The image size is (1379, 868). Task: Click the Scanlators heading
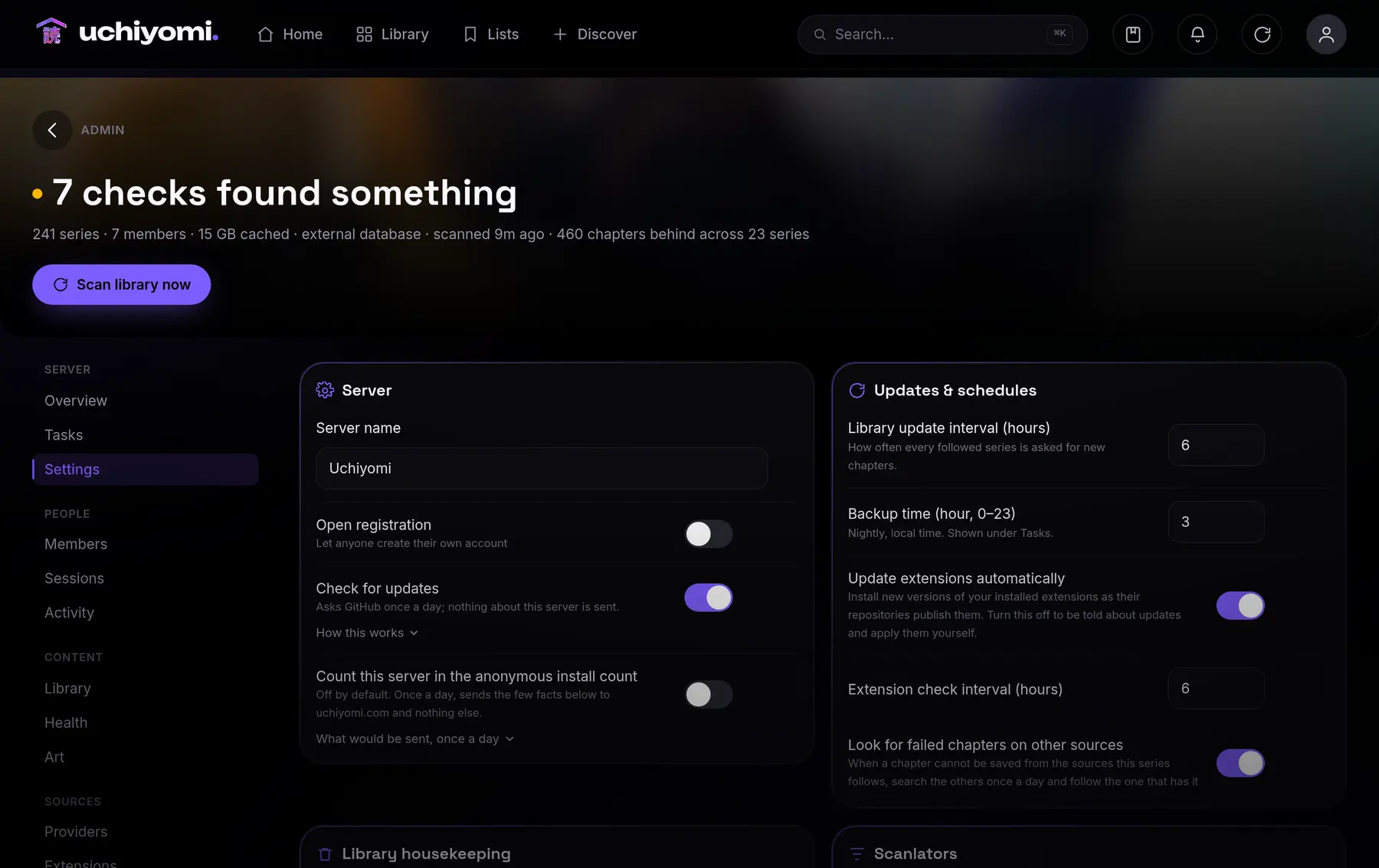pyautogui.click(x=915, y=853)
